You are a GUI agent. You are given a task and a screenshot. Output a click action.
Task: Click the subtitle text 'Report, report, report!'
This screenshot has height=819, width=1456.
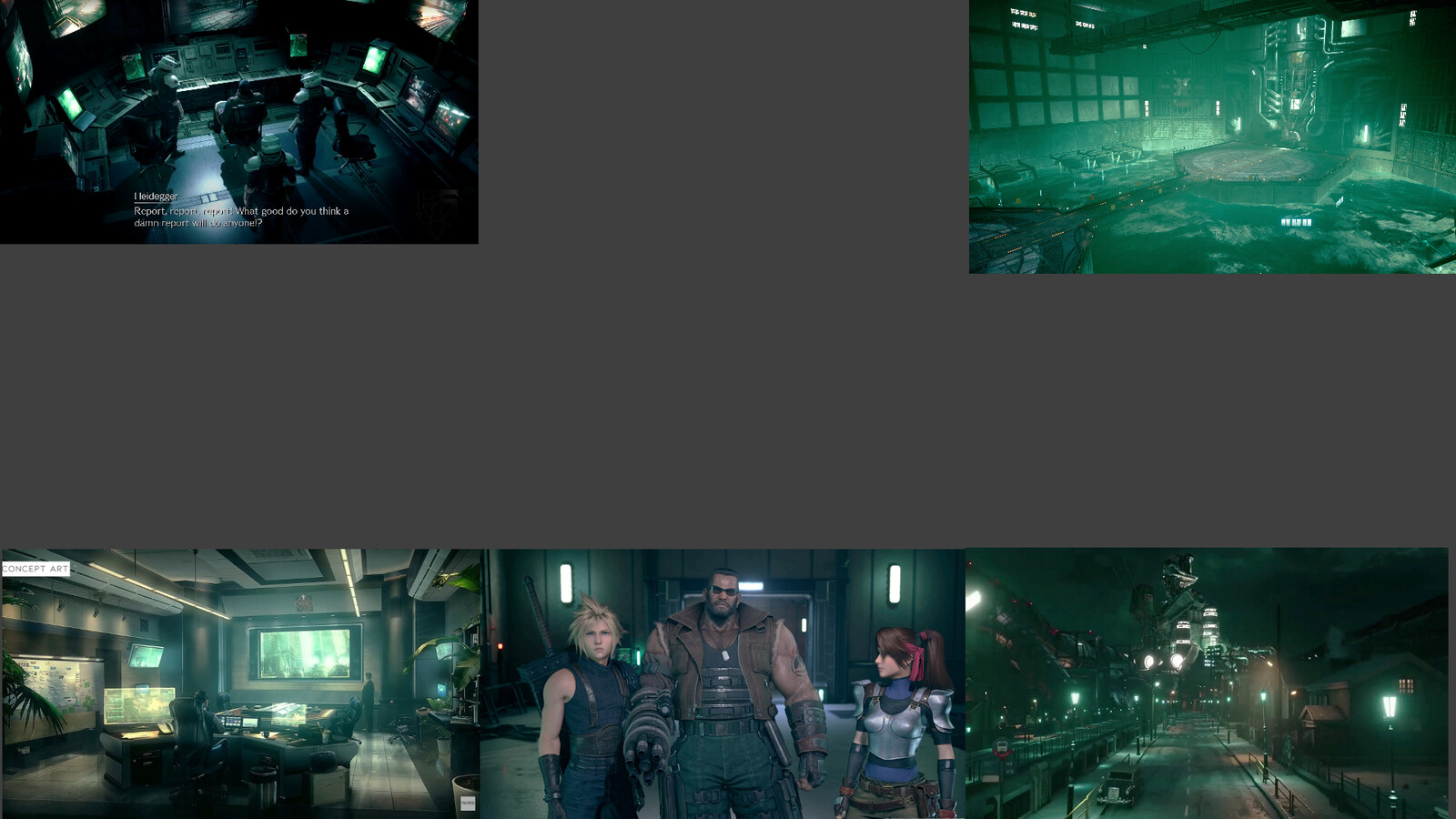[183, 211]
